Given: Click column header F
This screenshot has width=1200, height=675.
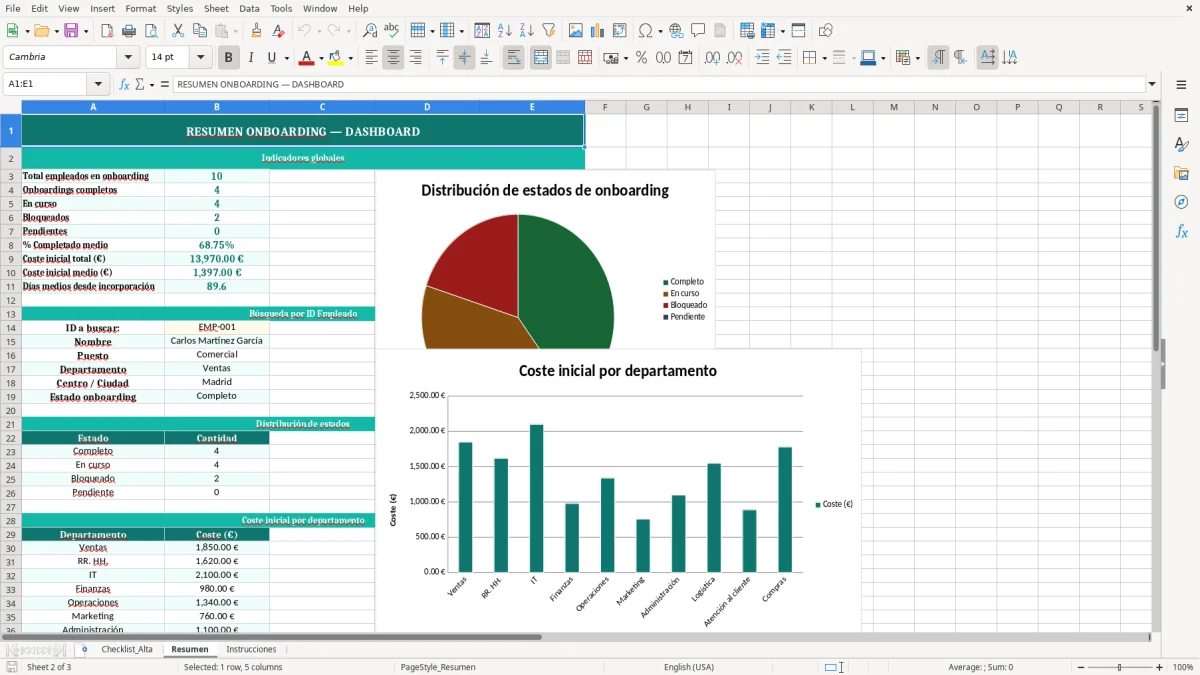Looking at the screenshot, I should point(605,106).
